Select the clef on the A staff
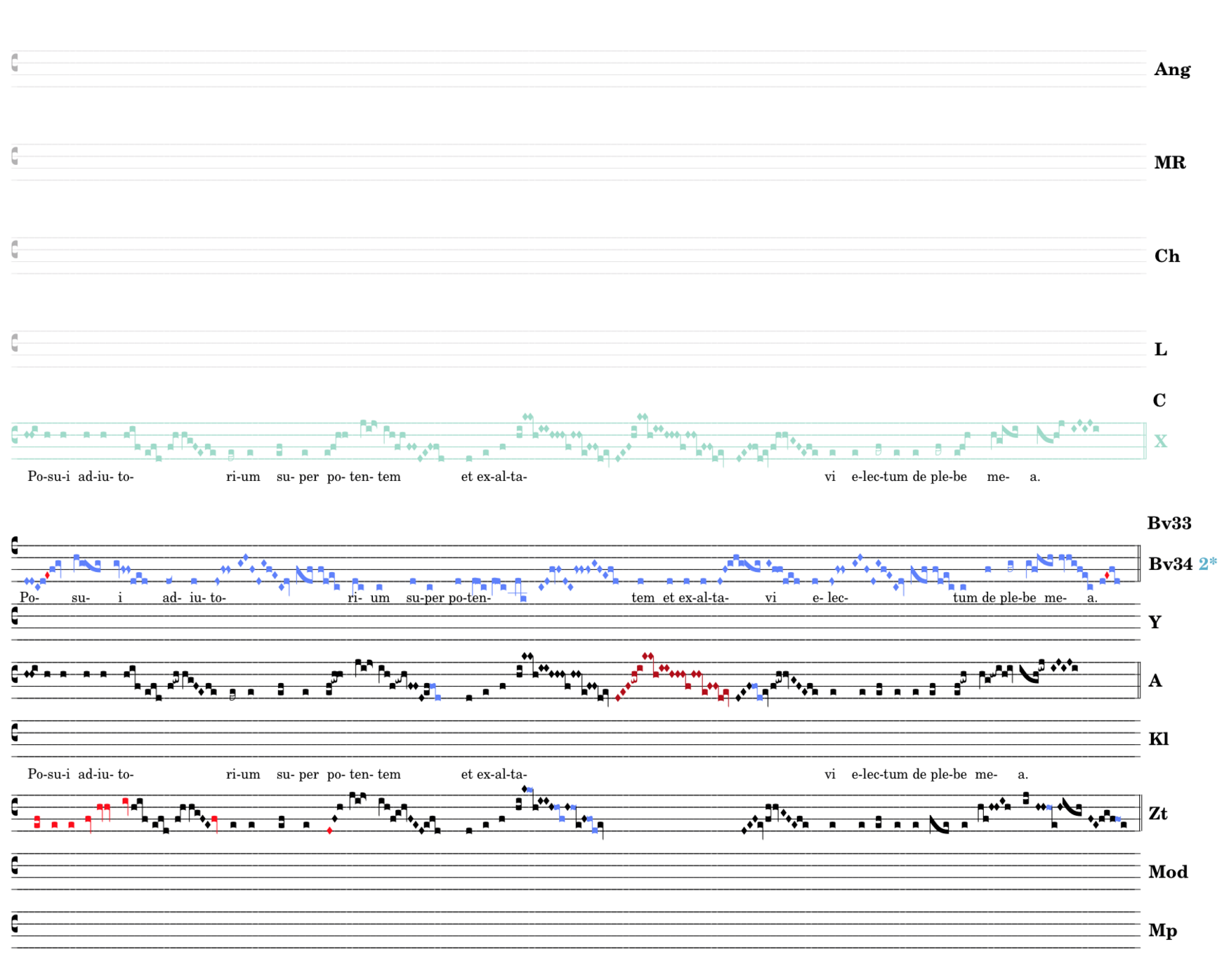The width and height of the screenshot is (1229, 980). [14, 675]
